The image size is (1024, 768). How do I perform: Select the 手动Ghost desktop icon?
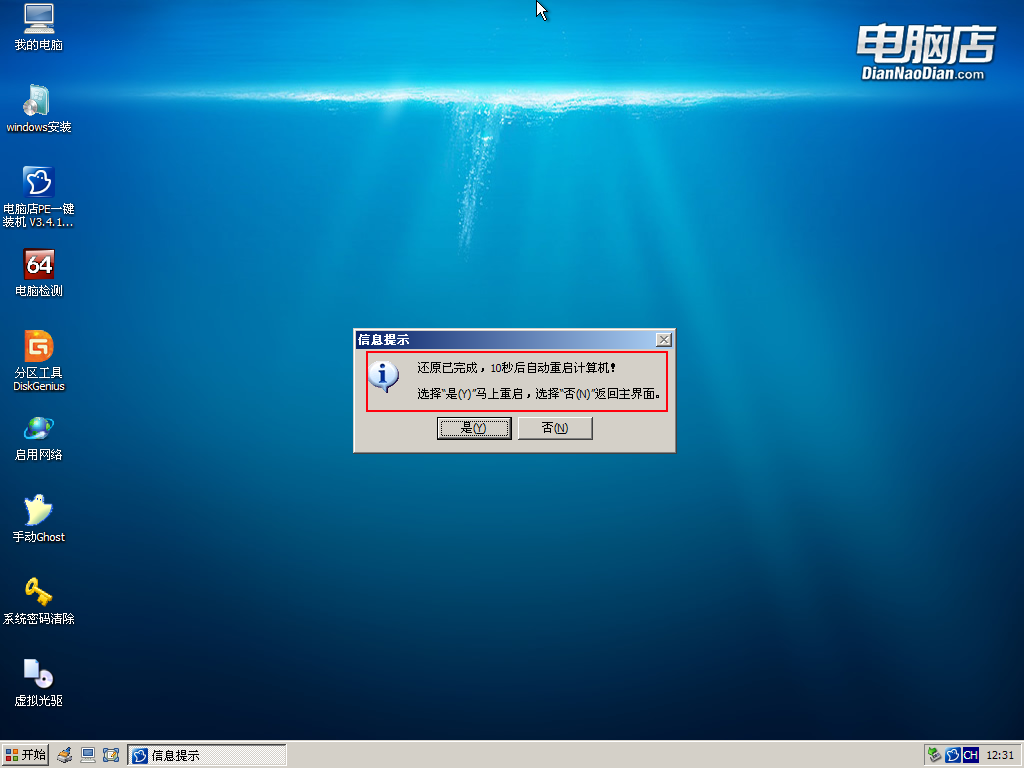tap(38, 511)
